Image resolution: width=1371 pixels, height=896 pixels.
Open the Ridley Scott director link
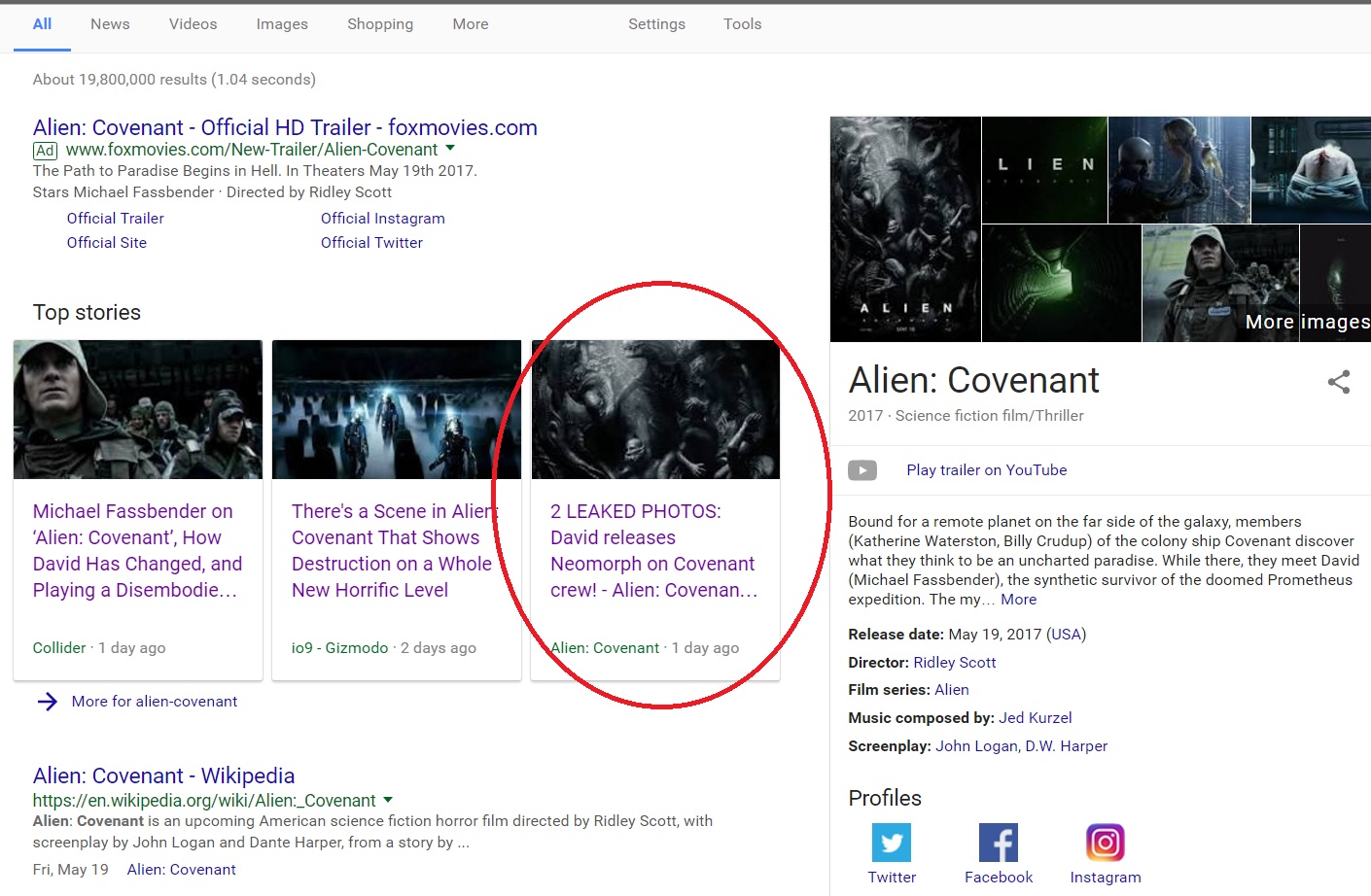954,663
